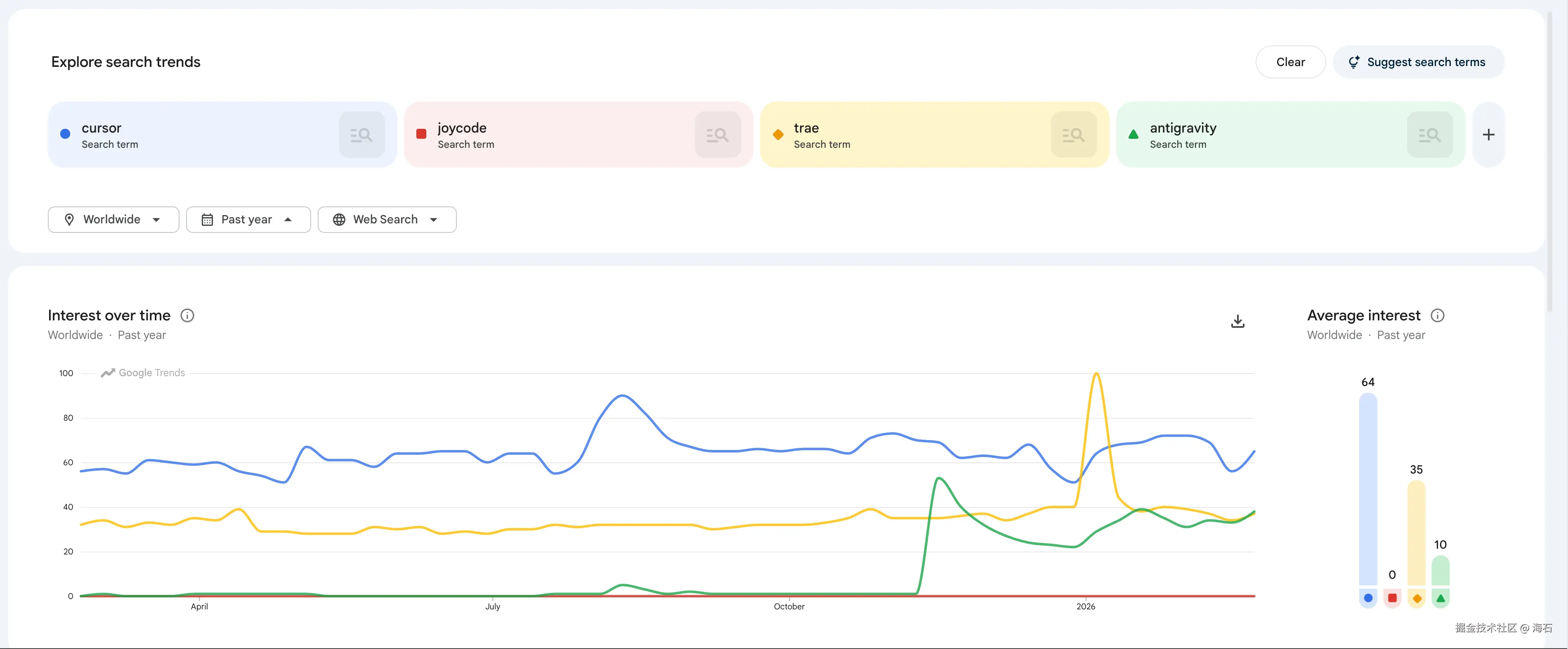
Task: Click the Average interest heading
Action: [1363, 315]
